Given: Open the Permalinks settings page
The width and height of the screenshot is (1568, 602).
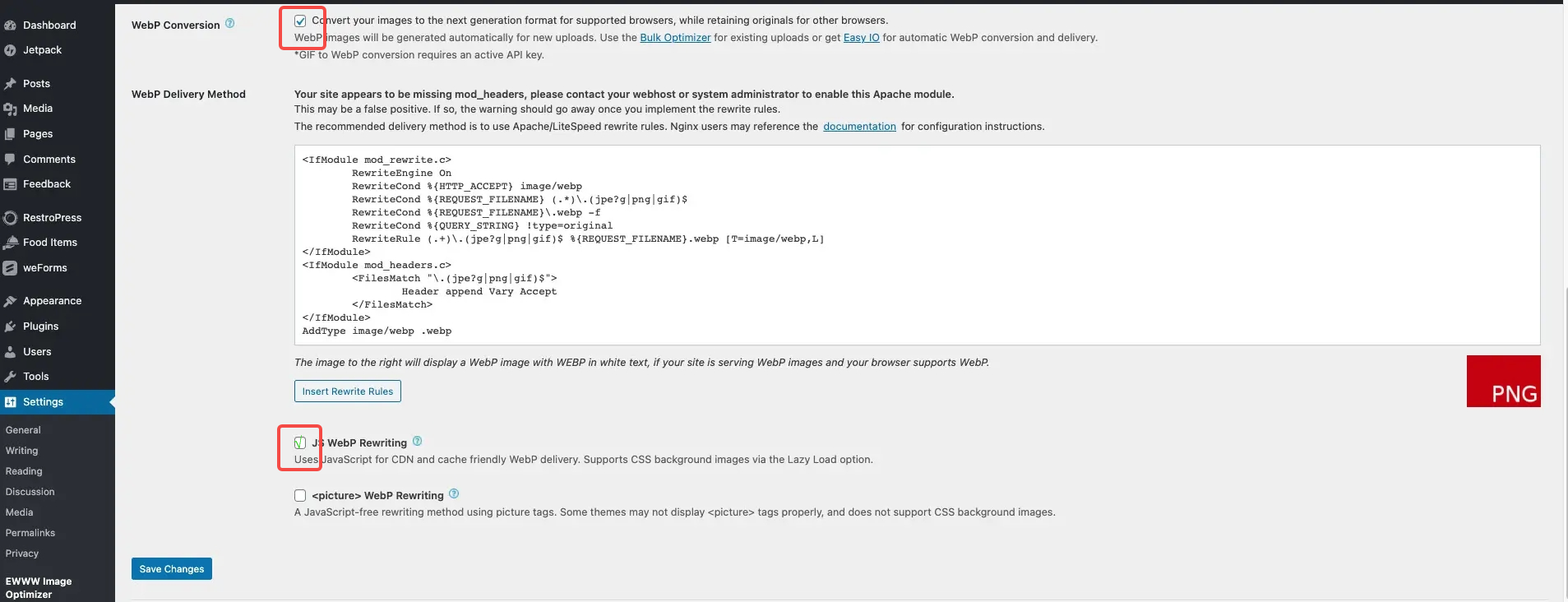Looking at the screenshot, I should pyautogui.click(x=30, y=532).
